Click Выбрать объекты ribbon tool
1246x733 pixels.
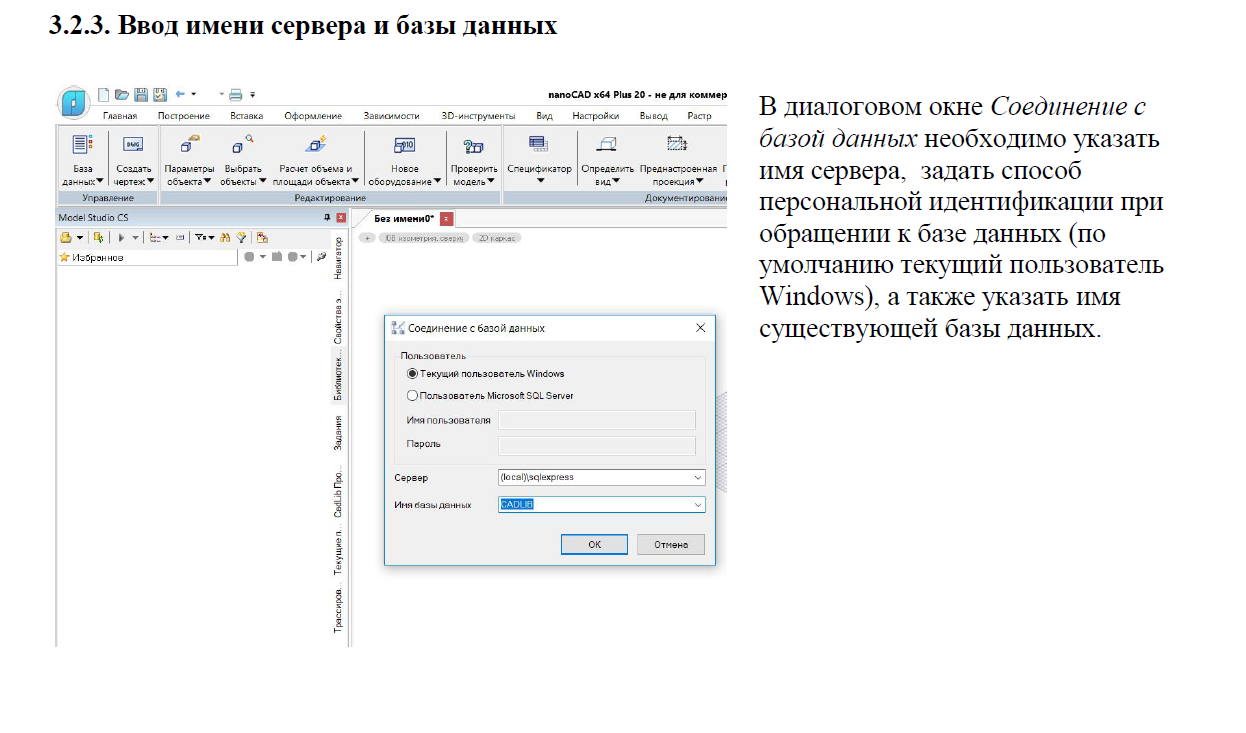pos(244,160)
